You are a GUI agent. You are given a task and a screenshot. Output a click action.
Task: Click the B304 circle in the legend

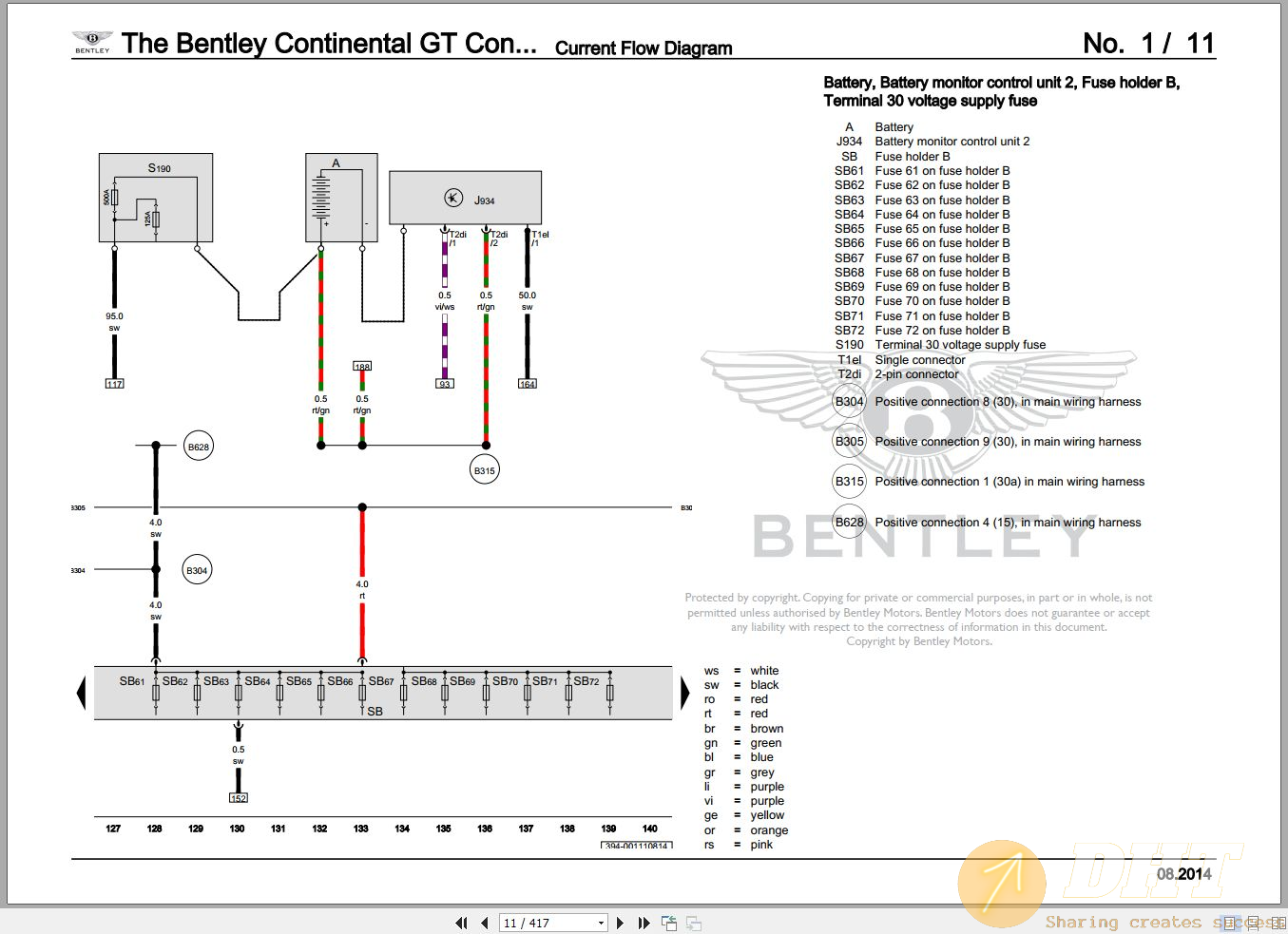[x=849, y=402]
